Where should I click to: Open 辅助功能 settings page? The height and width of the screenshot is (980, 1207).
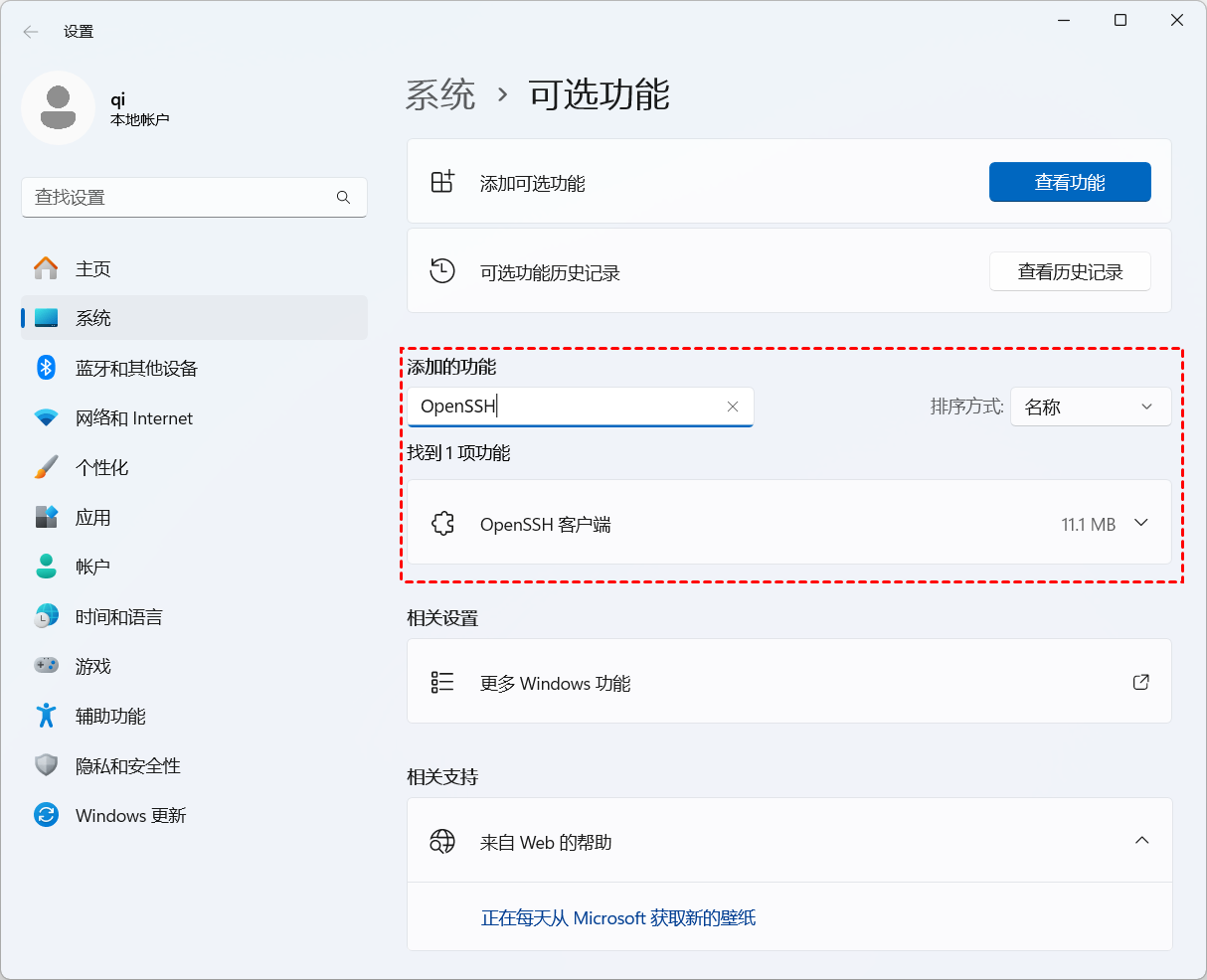point(194,716)
